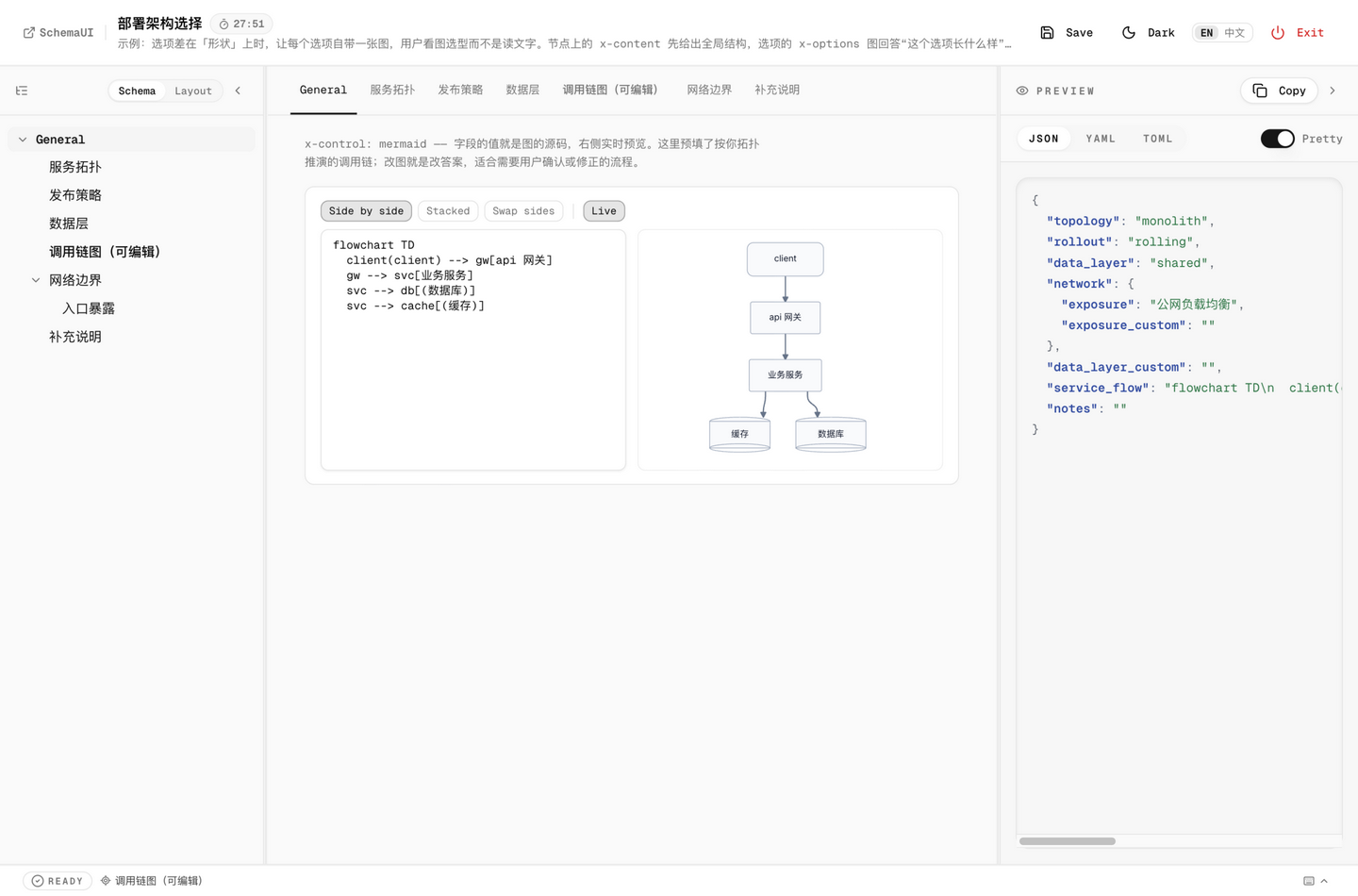The height and width of the screenshot is (896, 1358).
Task: Click the target icon beside 调用链图 in the status bar
Action: [106, 881]
